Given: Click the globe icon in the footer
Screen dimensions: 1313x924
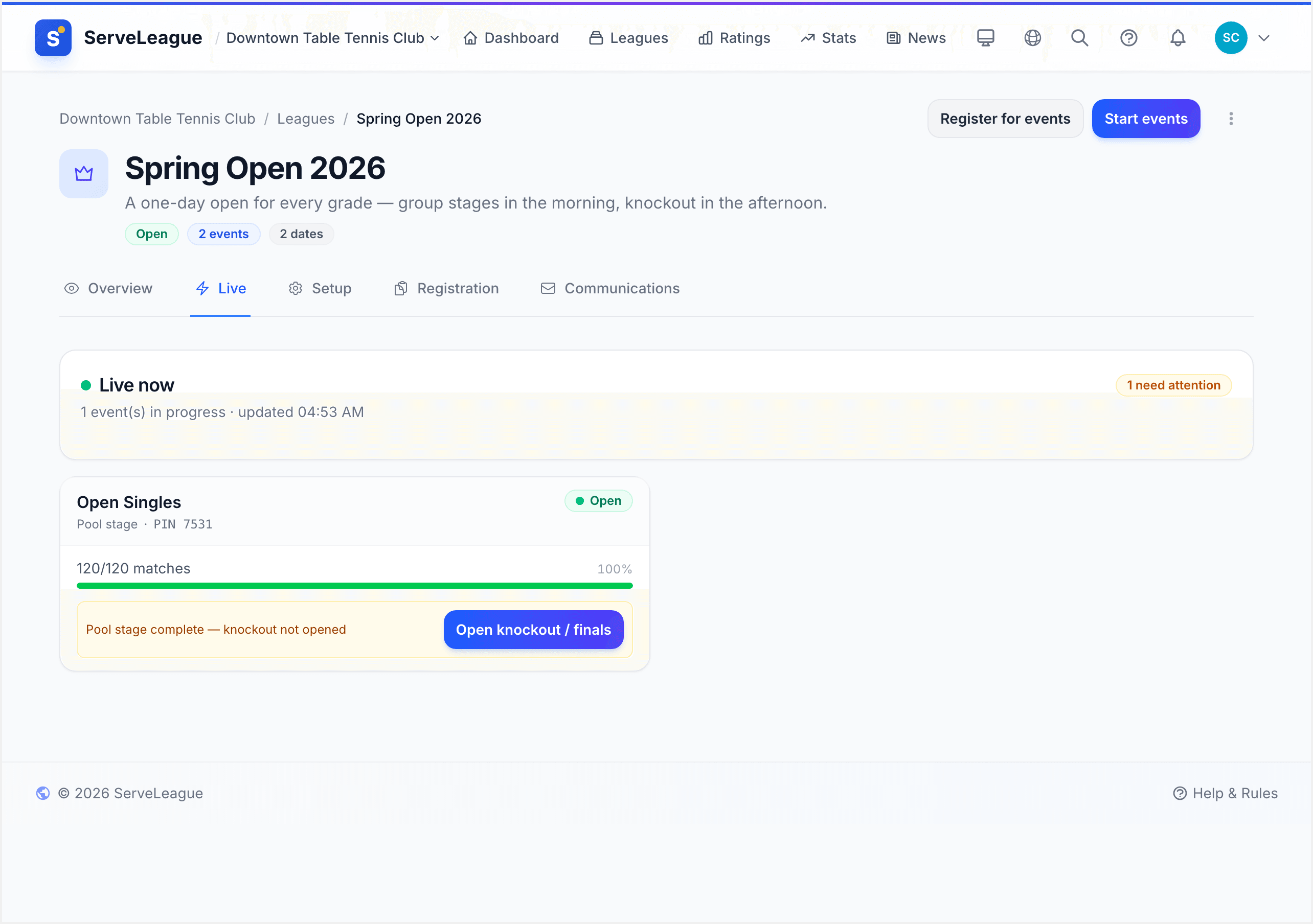Looking at the screenshot, I should coord(43,793).
